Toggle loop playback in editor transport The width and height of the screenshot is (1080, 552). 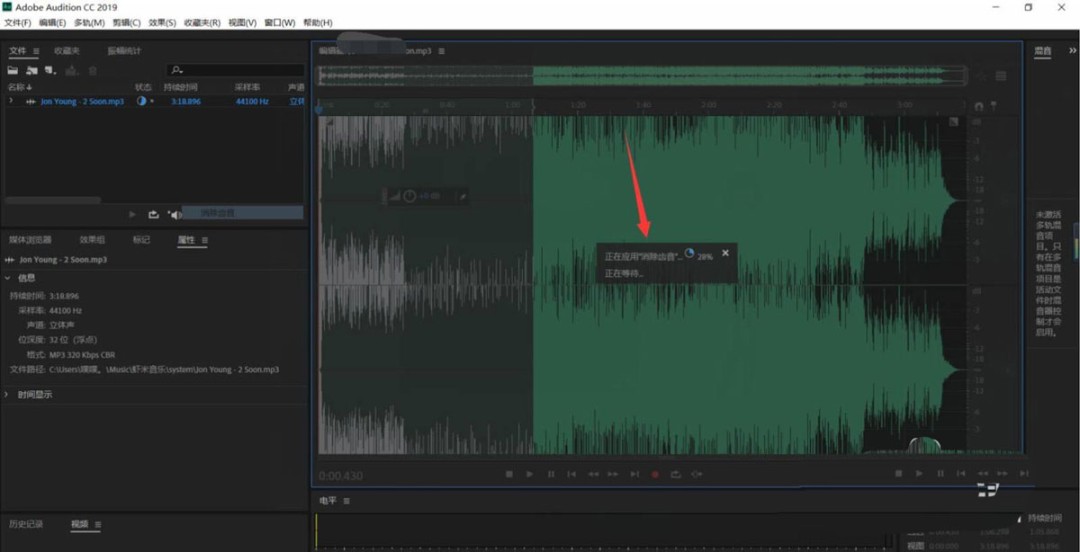[x=675, y=474]
